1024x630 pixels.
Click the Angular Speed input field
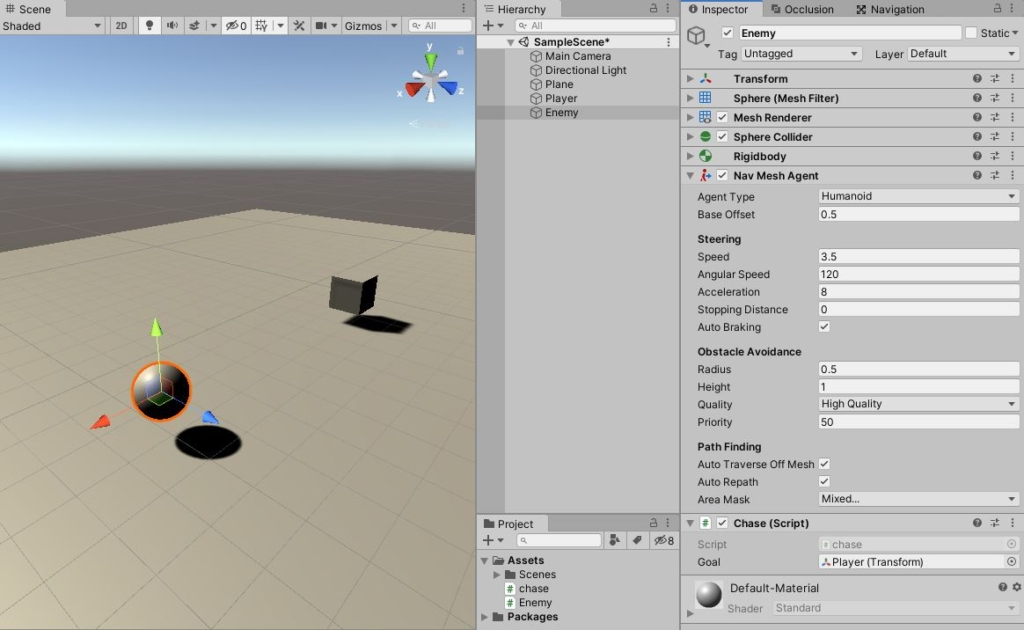tap(917, 274)
